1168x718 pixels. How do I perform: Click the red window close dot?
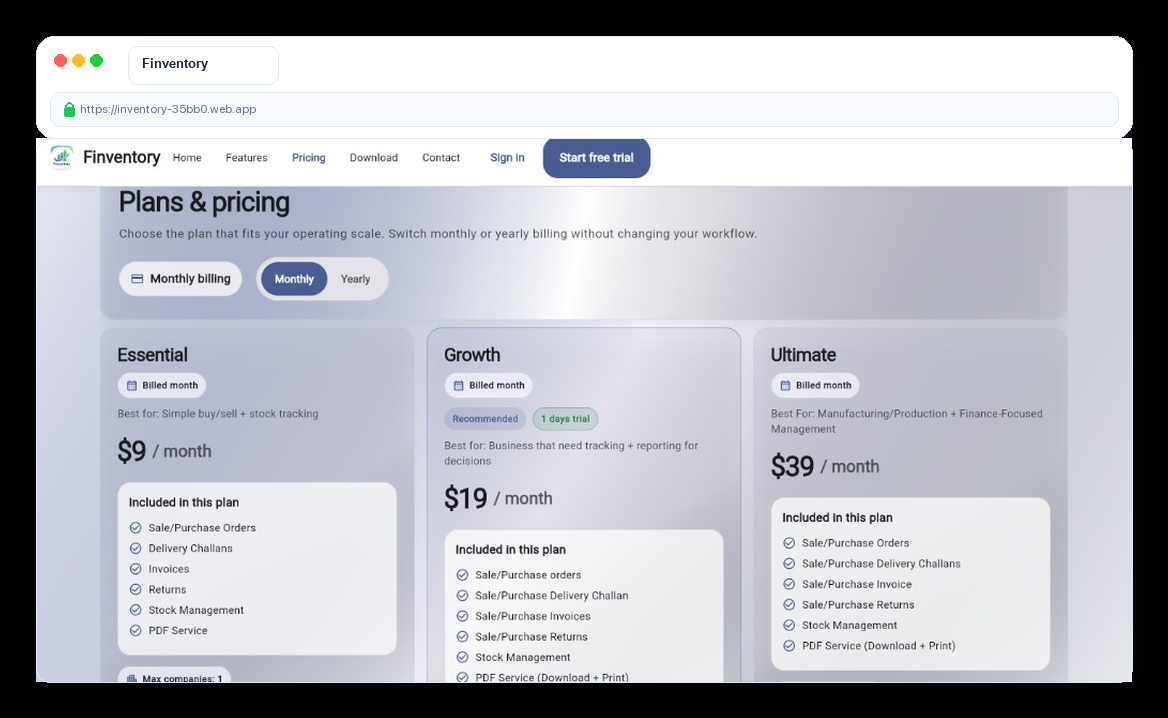[60, 60]
